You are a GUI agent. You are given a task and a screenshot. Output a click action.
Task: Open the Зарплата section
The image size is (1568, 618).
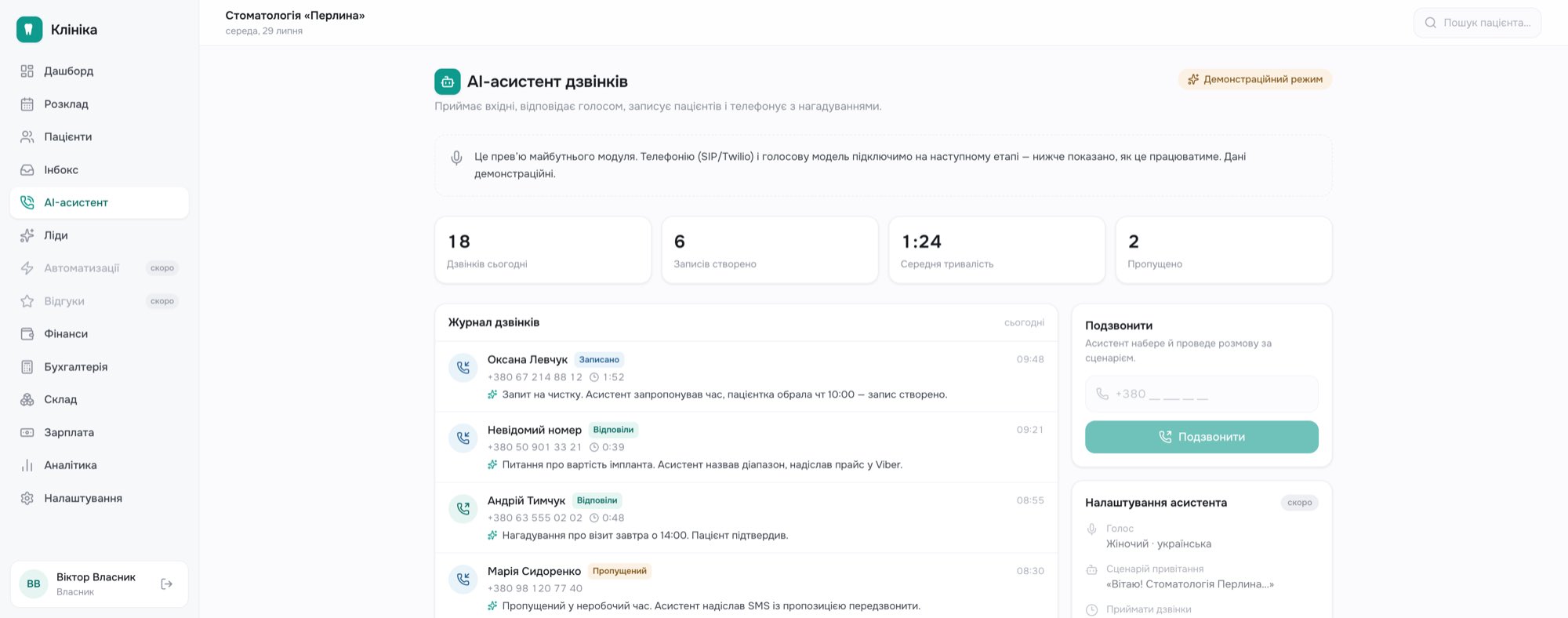point(100,432)
